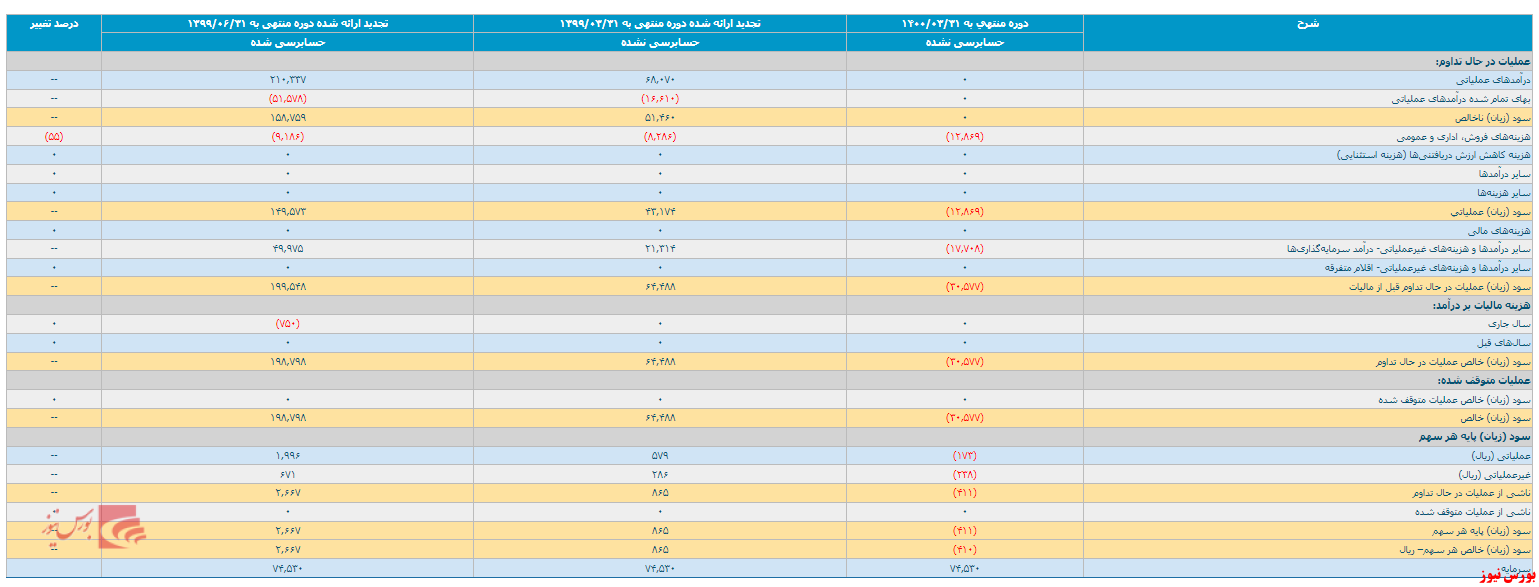
Task: Click the red (۵۵) percent change cell
Action: point(54,136)
